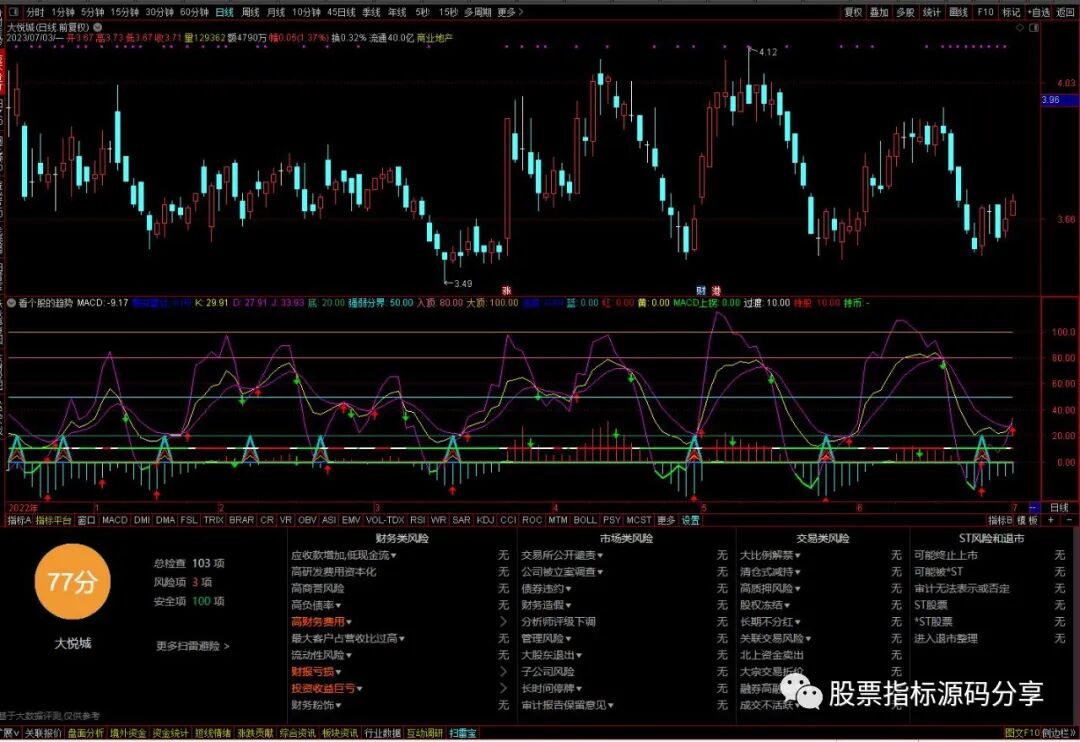Click the 日线 period box on time axis
Viewport: 1080px width, 742px height.
[1059, 508]
